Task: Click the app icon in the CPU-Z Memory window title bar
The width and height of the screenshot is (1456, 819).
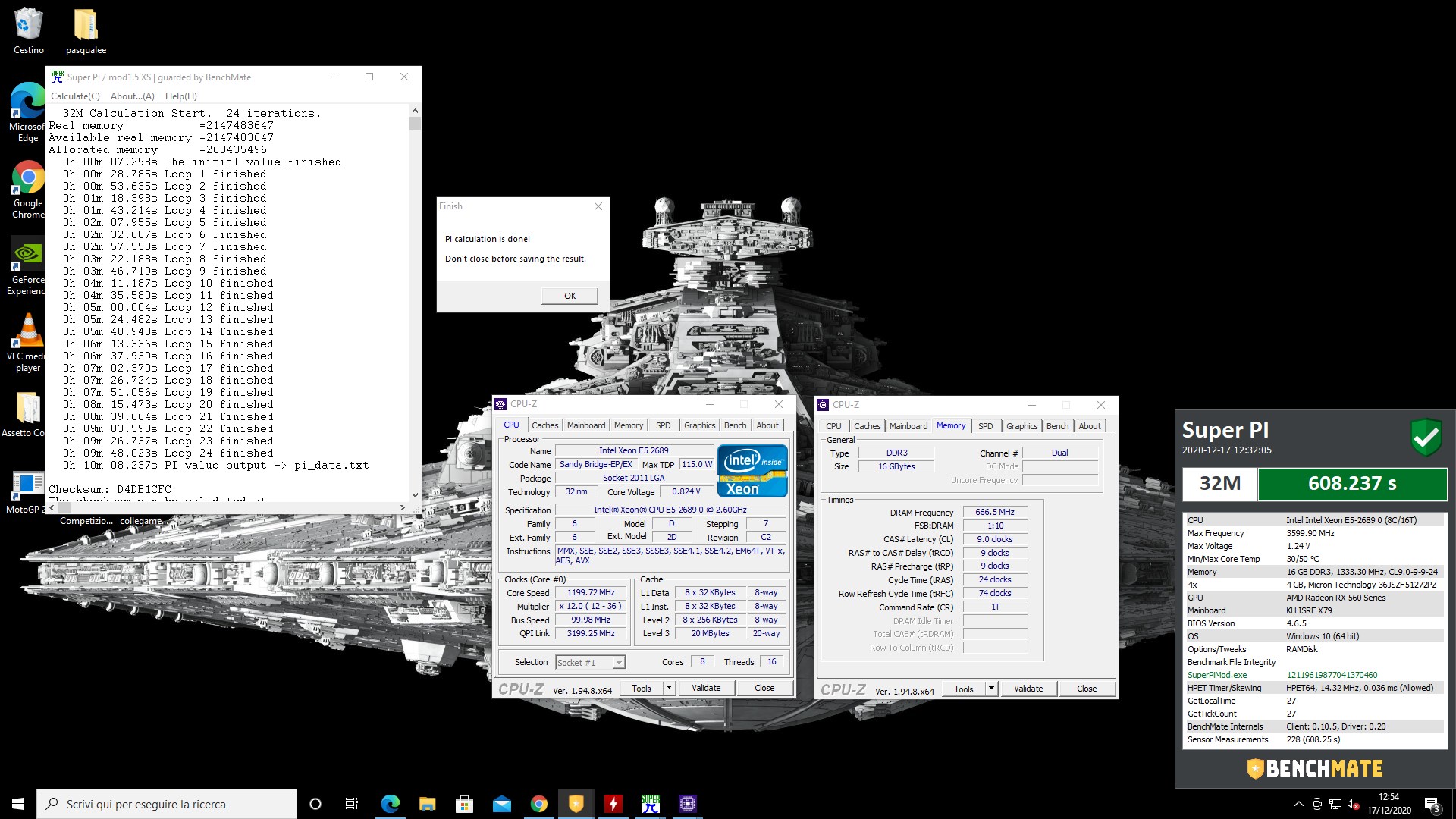Action: point(823,405)
